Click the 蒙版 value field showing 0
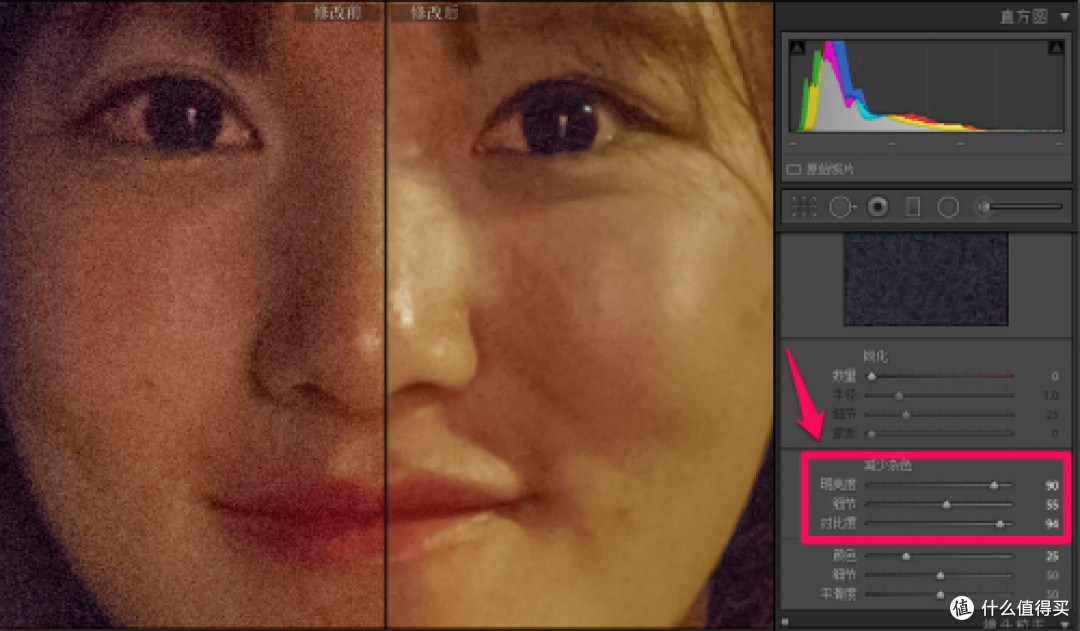This screenshot has width=1080, height=631. (x=1055, y=434)
